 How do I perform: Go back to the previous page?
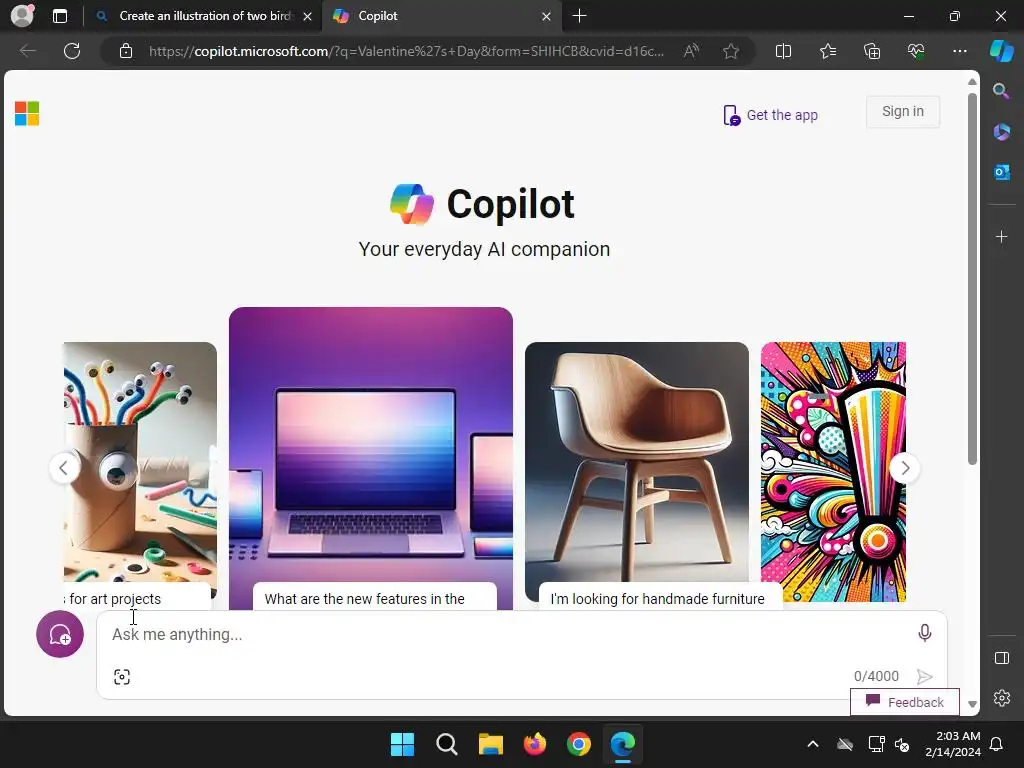click(27, 51)
